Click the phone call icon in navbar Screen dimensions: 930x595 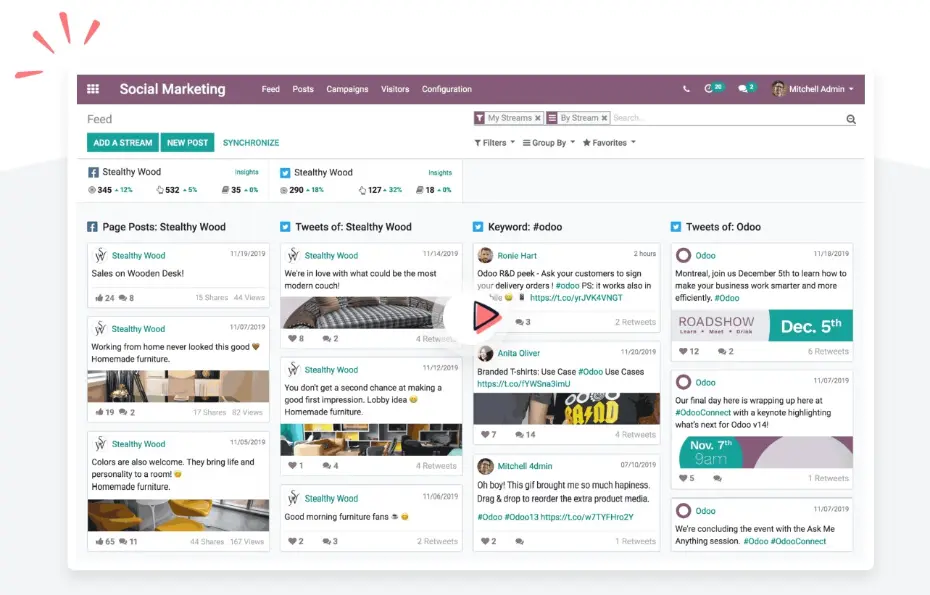pos(686,89)
